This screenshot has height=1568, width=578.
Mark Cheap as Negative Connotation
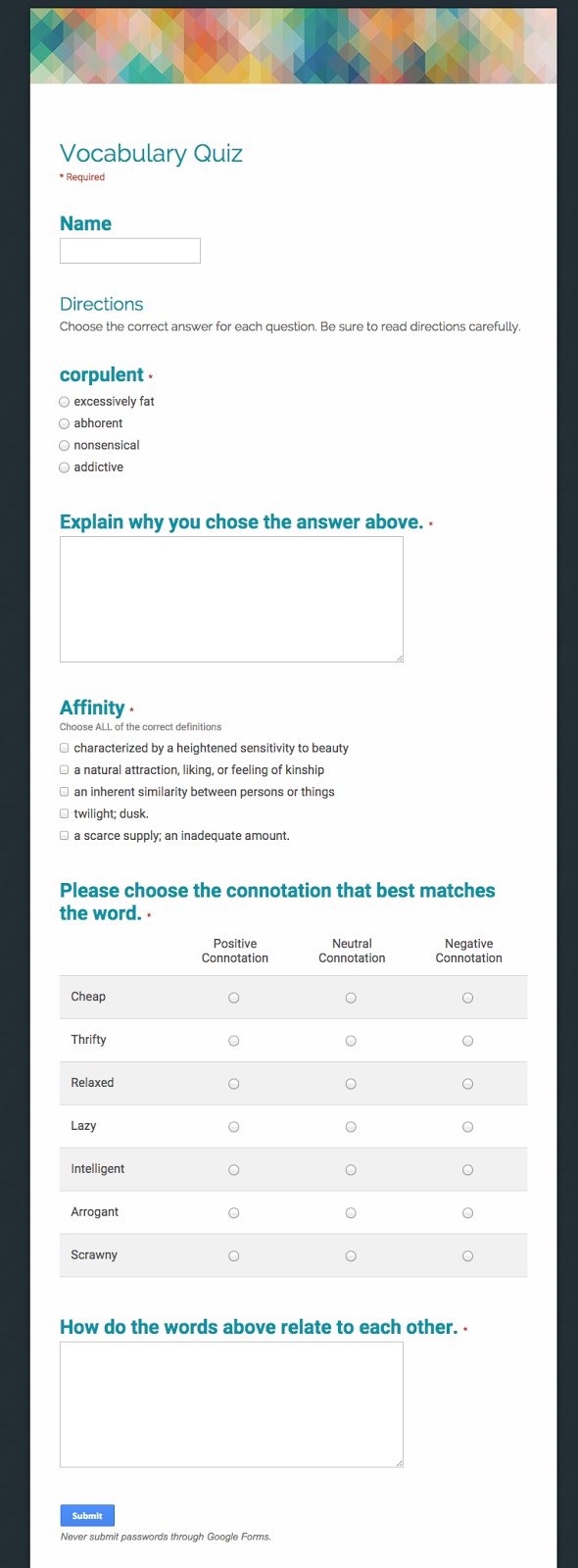[x=467, y=997]
